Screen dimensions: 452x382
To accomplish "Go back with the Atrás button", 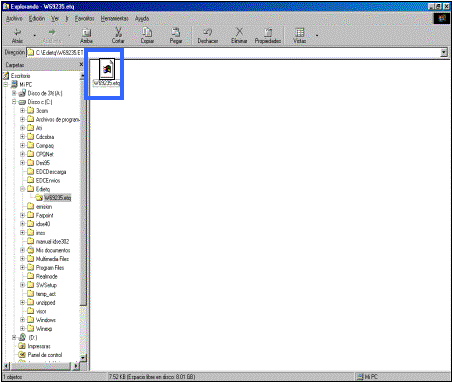I will [x=17, y=36].
